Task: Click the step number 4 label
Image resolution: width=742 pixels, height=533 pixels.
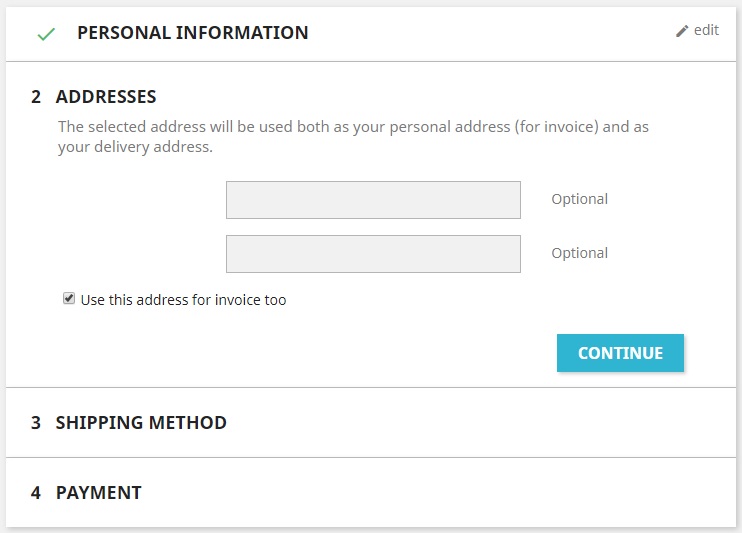Action: [x=36, y=493]
